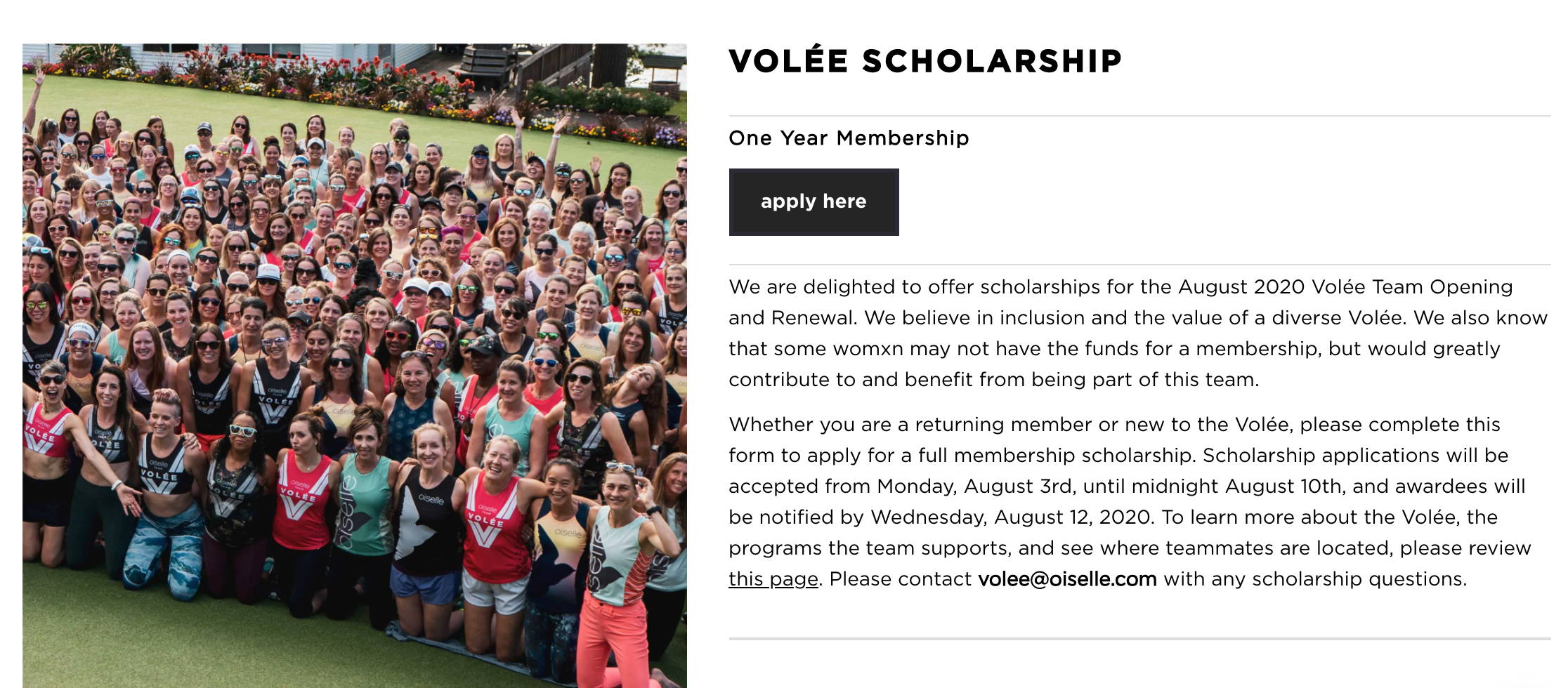Click the "August 2020 Volée Team Opening" text
Viewport: 1568px width, 688px height.
1345,287
